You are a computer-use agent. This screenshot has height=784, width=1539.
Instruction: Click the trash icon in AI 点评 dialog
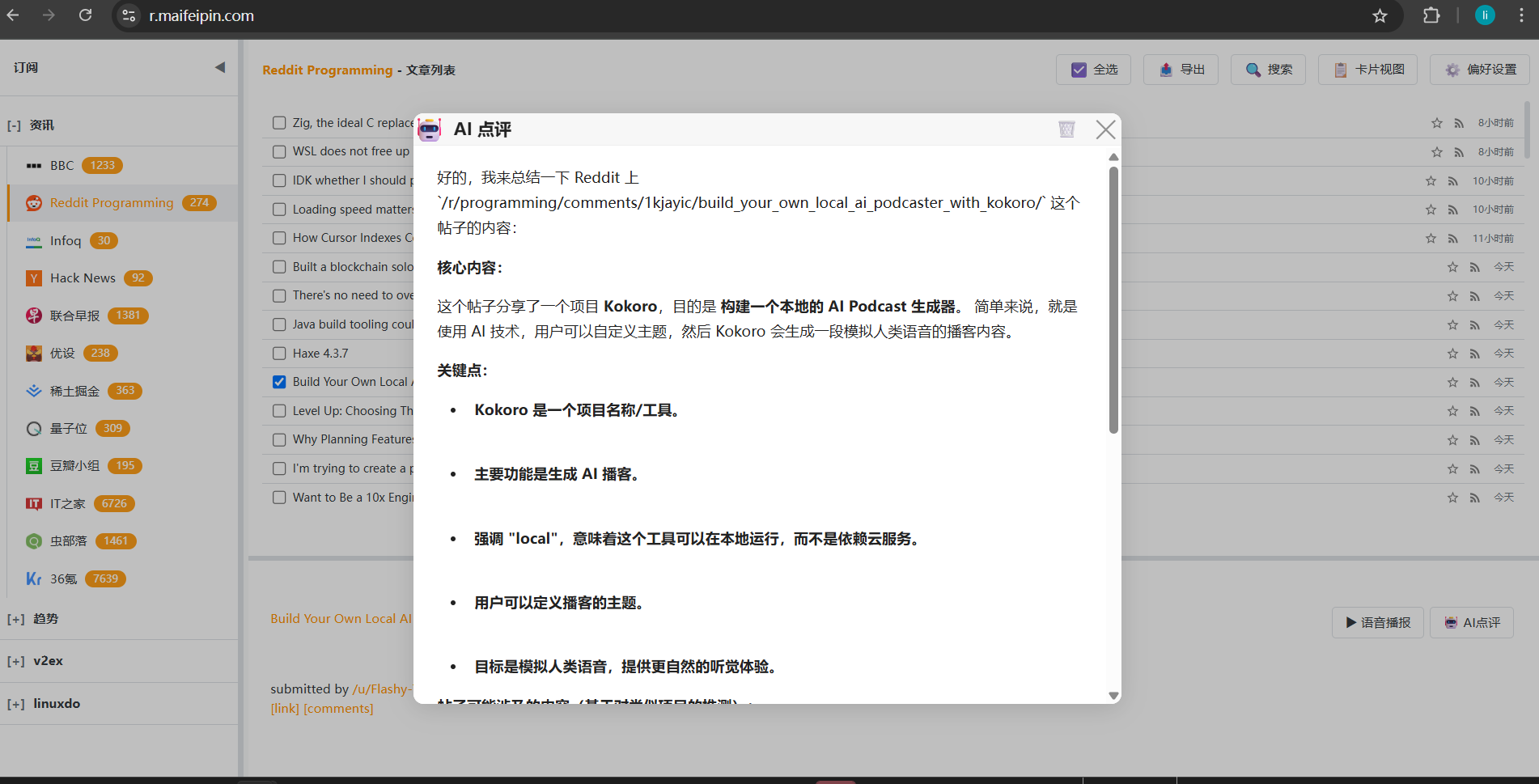1066,129
